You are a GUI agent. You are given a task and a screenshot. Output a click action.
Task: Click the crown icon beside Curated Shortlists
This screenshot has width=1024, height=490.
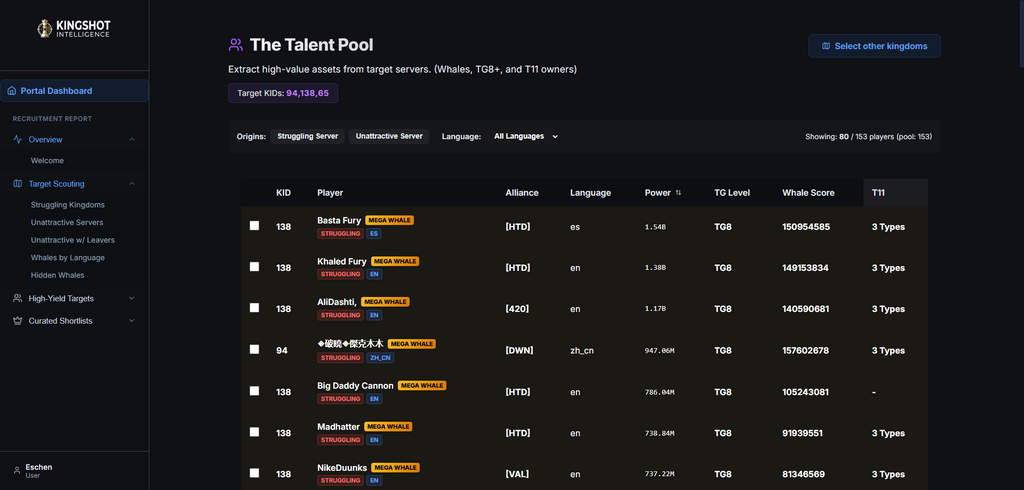pyautogui.click(x=18, y=321)
